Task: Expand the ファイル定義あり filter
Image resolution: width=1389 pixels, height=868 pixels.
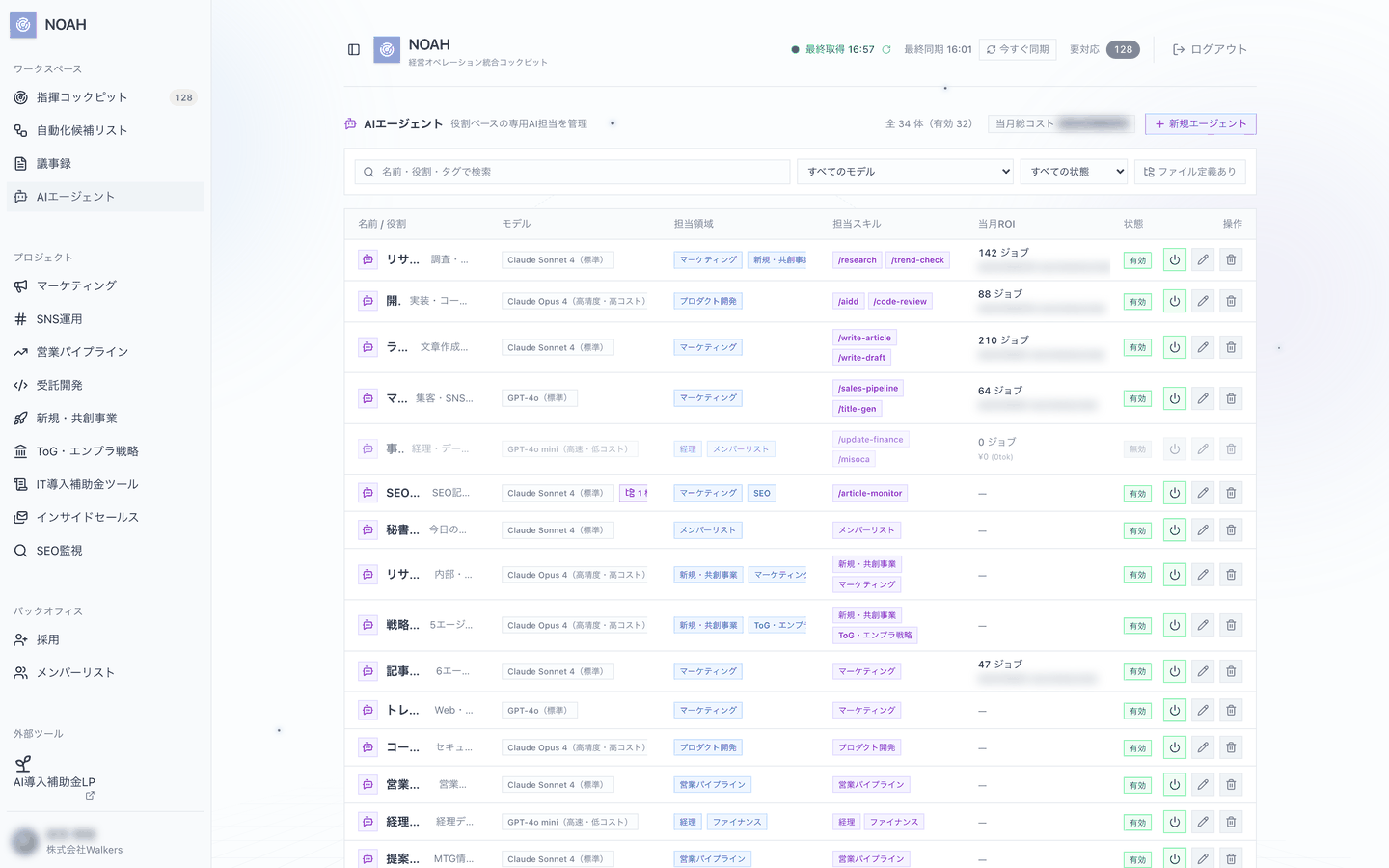Action: [1190, 172]
